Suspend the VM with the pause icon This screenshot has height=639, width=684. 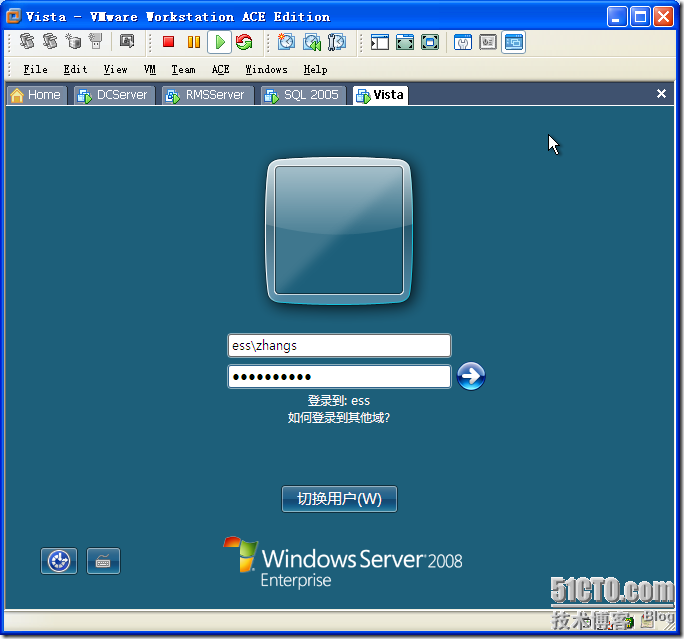194,42
